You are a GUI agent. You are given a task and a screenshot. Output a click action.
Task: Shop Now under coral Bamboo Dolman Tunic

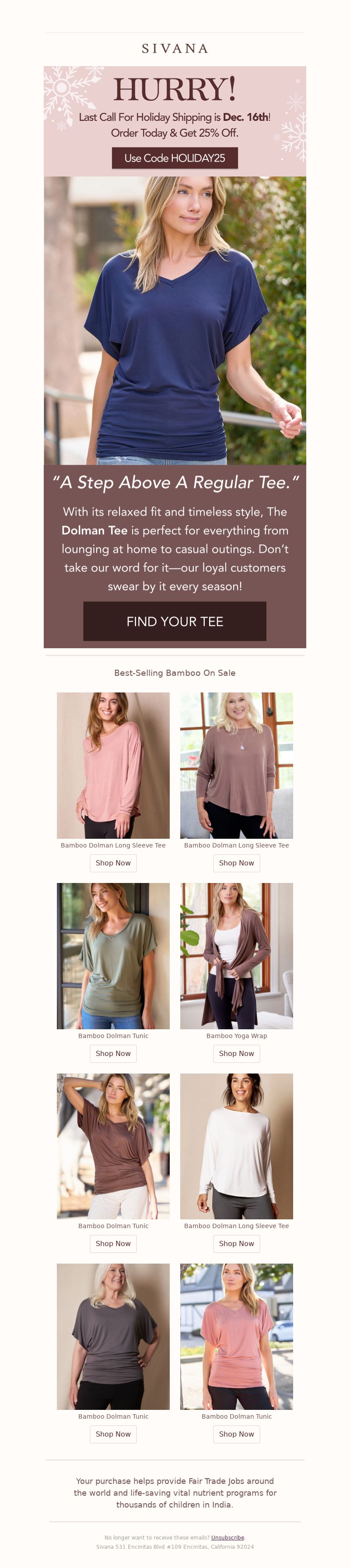click(x=236, y=1434)
